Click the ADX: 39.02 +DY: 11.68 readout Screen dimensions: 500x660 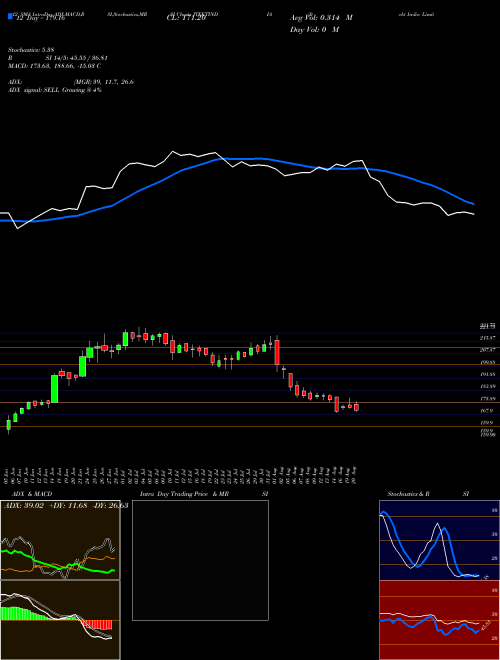click(65, 506)
